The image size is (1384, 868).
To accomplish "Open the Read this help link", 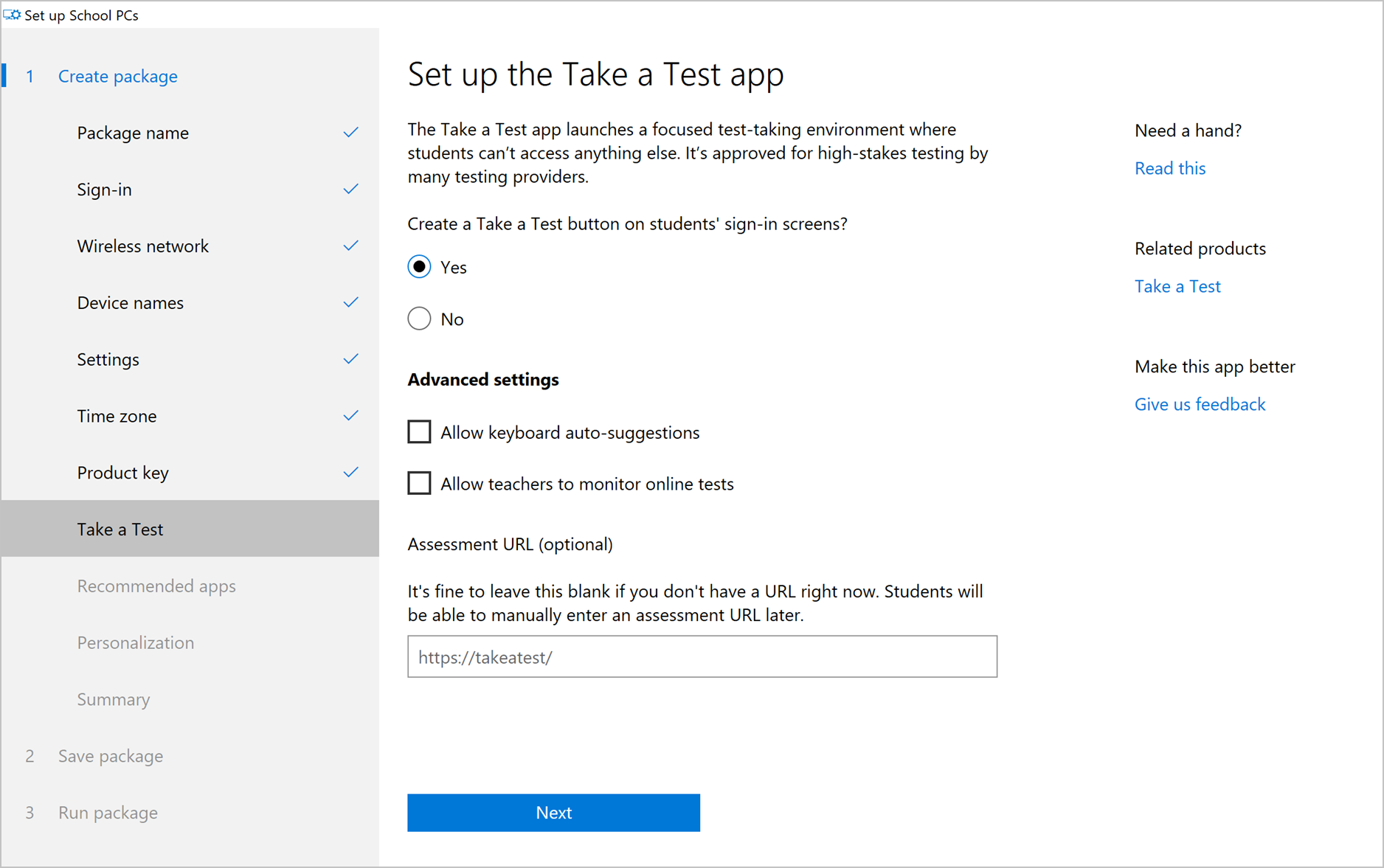I will (1169, 169).
